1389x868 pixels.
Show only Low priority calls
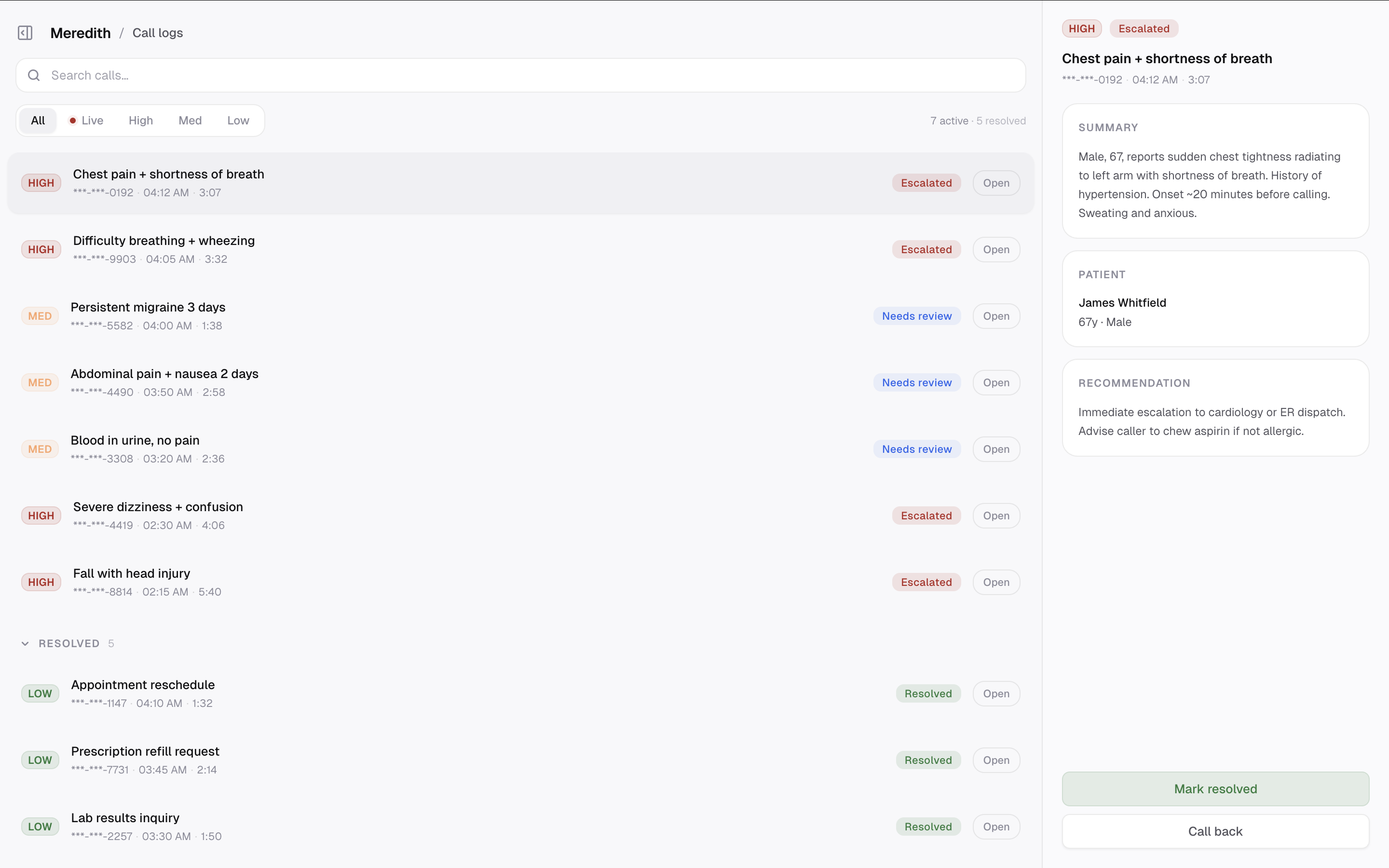[x=238, y=121]
